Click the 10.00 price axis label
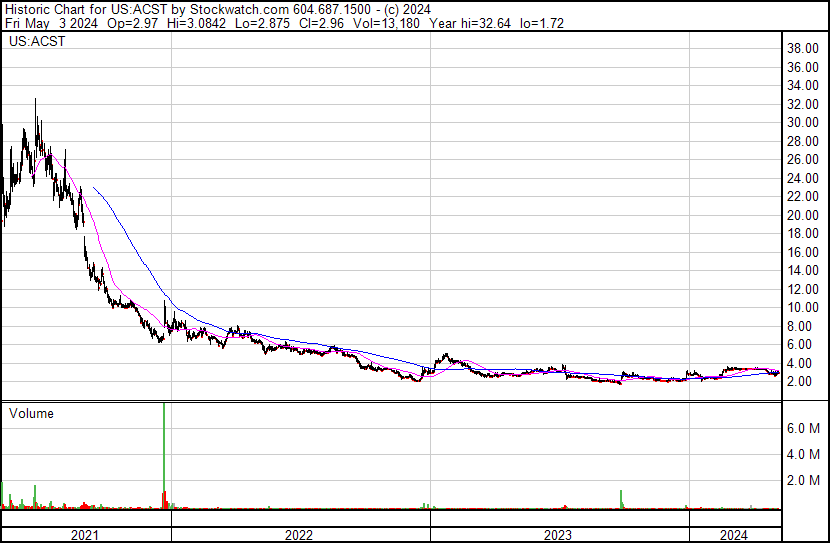Viewport: 830px width, 543px height. click(803, 307)
